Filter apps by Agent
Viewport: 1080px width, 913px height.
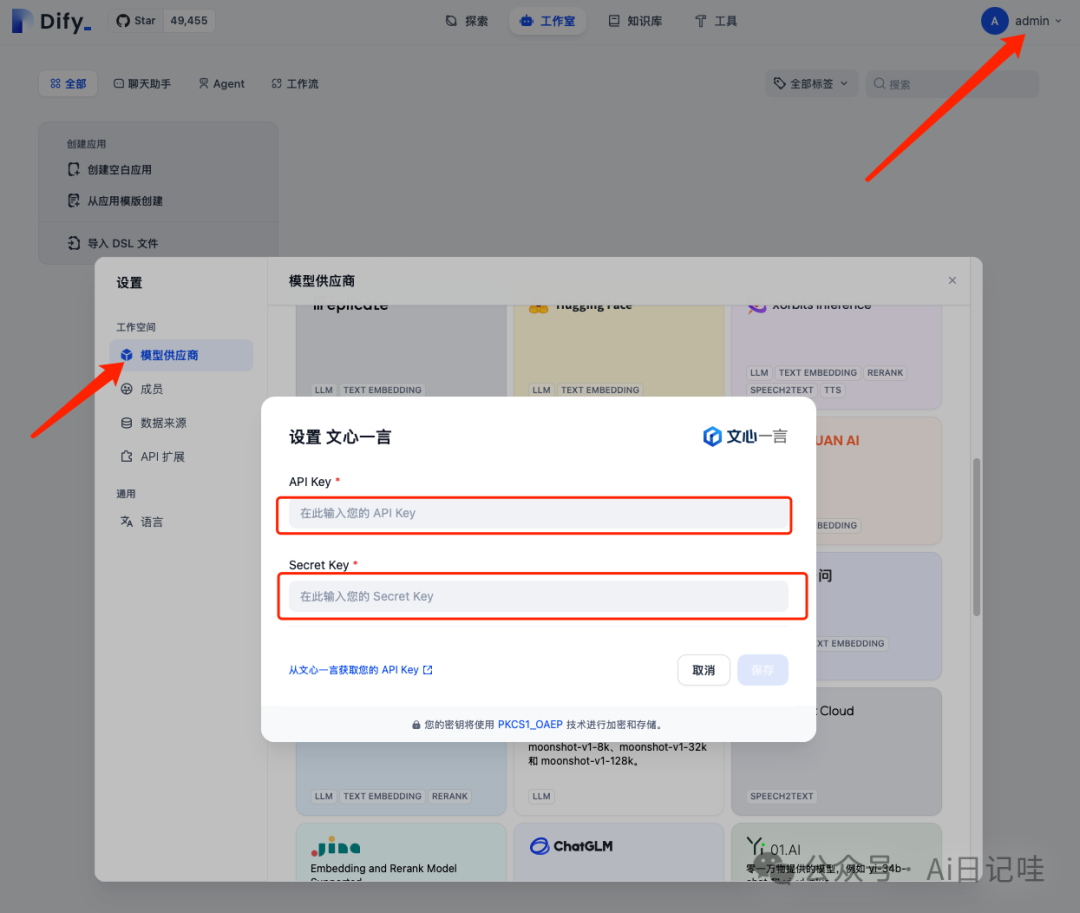coord(222,83)
